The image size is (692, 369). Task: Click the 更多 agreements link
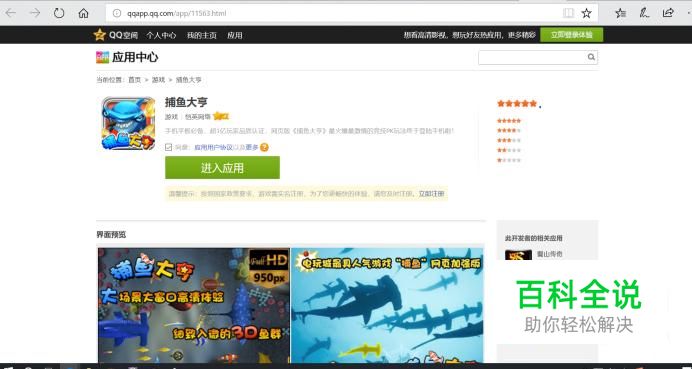(252, 147)
